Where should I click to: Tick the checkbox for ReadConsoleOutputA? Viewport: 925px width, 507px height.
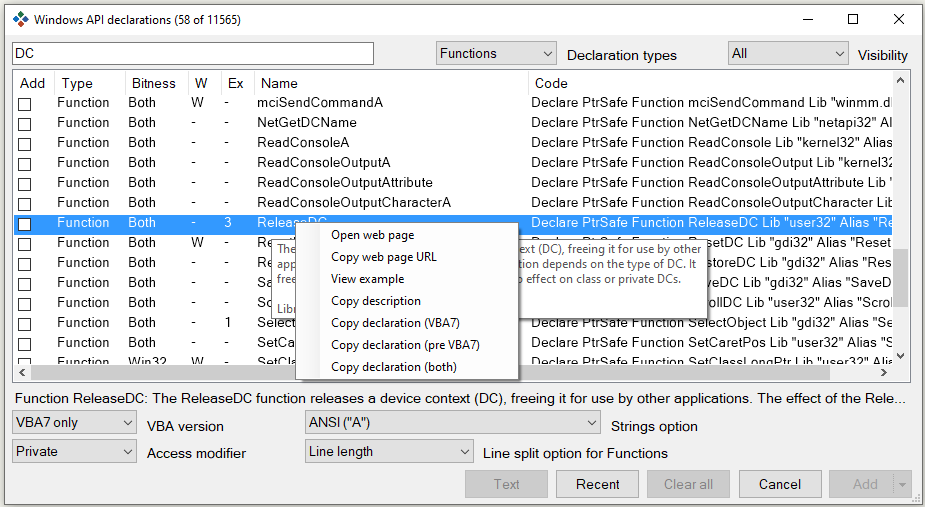point(25,165)
